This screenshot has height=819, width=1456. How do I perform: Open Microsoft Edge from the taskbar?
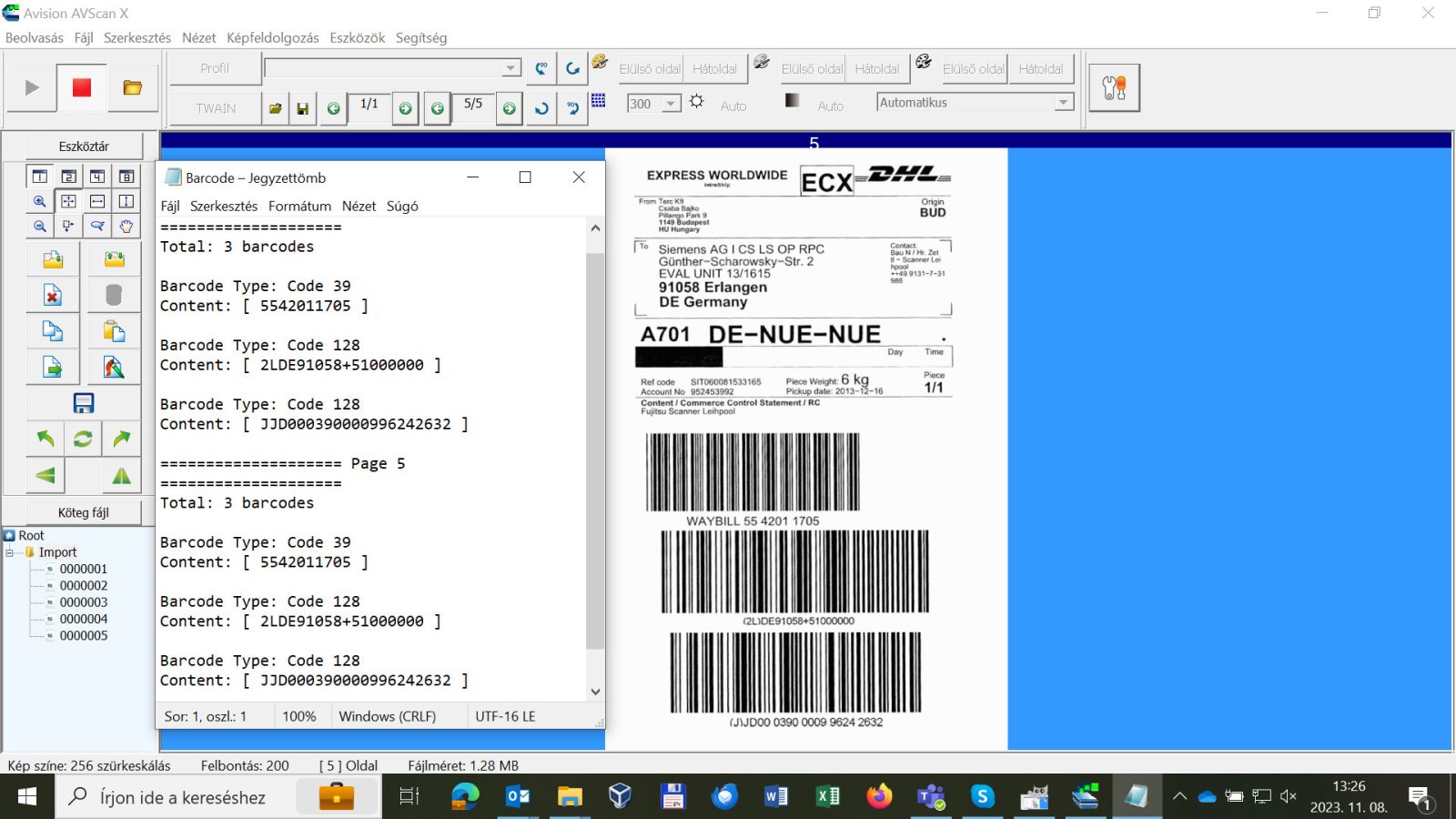[465, 796]
